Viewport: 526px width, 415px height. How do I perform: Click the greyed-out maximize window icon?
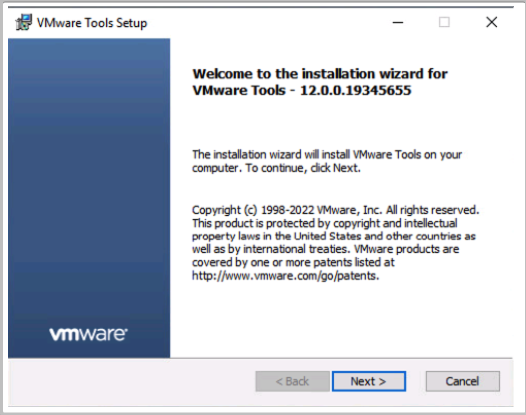444,22
